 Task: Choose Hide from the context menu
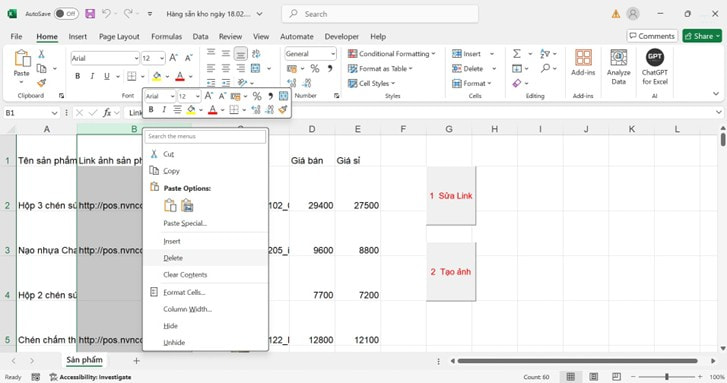(205, 326)
